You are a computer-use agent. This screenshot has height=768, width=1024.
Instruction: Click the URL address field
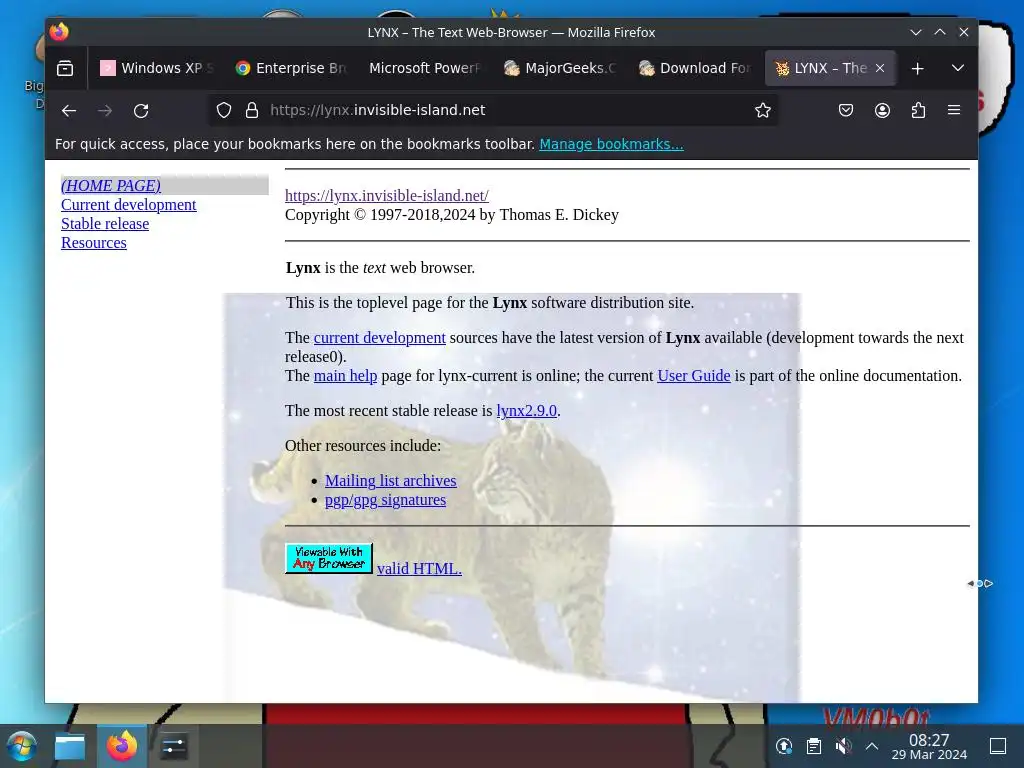coord(493,110)
